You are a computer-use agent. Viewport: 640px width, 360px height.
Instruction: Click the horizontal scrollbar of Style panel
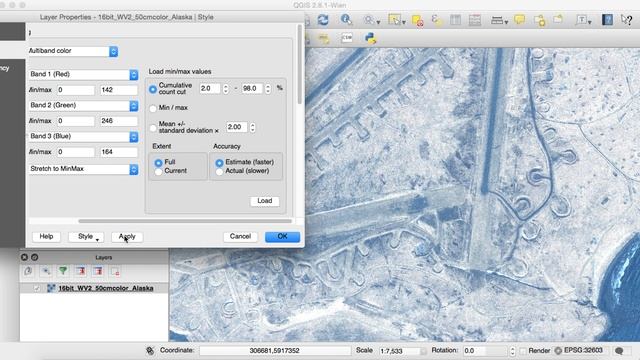(185, 221)
